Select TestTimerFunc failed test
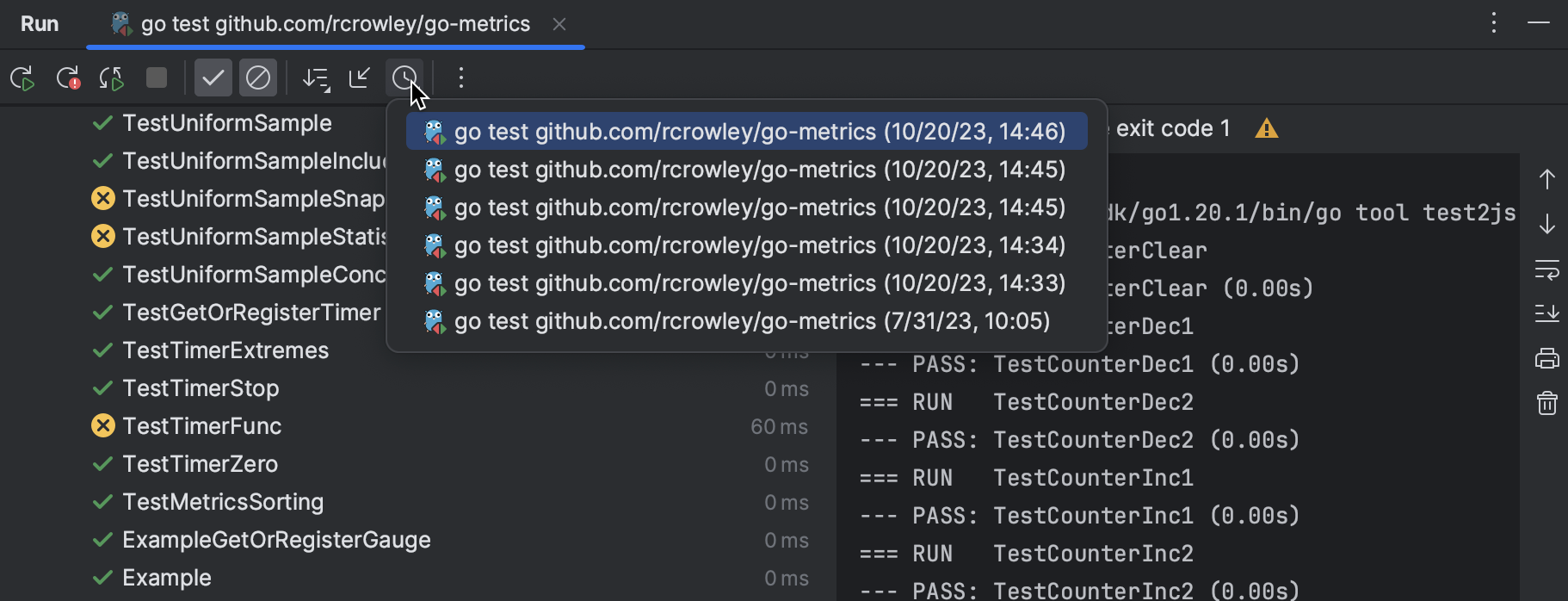Screen dimensions: 1568x601 coord(201,426)
